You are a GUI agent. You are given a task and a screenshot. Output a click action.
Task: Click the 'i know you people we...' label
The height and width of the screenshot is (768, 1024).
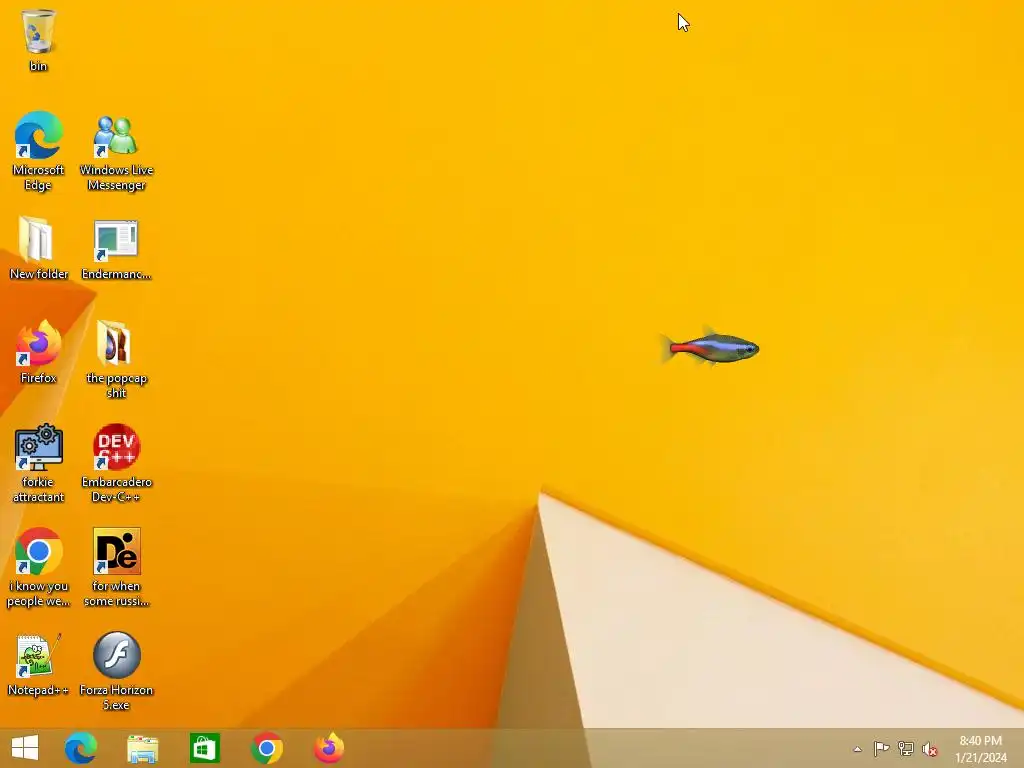point(38,594)
